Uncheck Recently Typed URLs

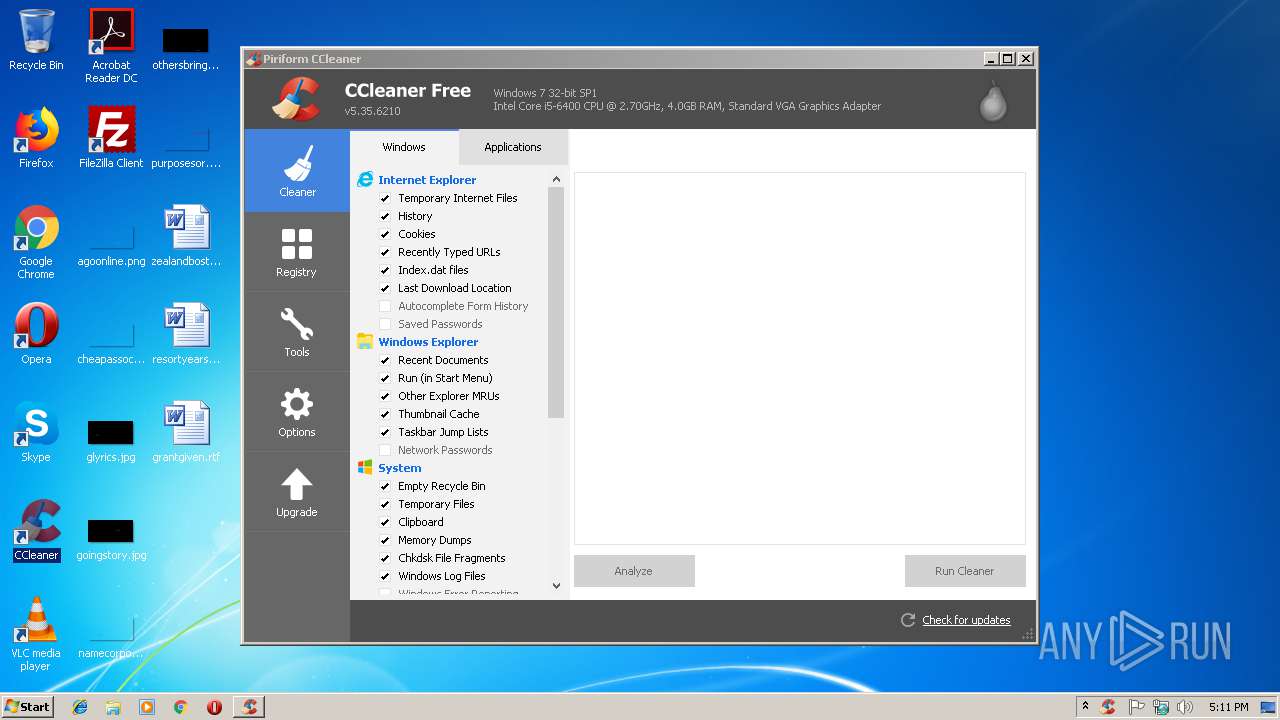pos(385,252)
